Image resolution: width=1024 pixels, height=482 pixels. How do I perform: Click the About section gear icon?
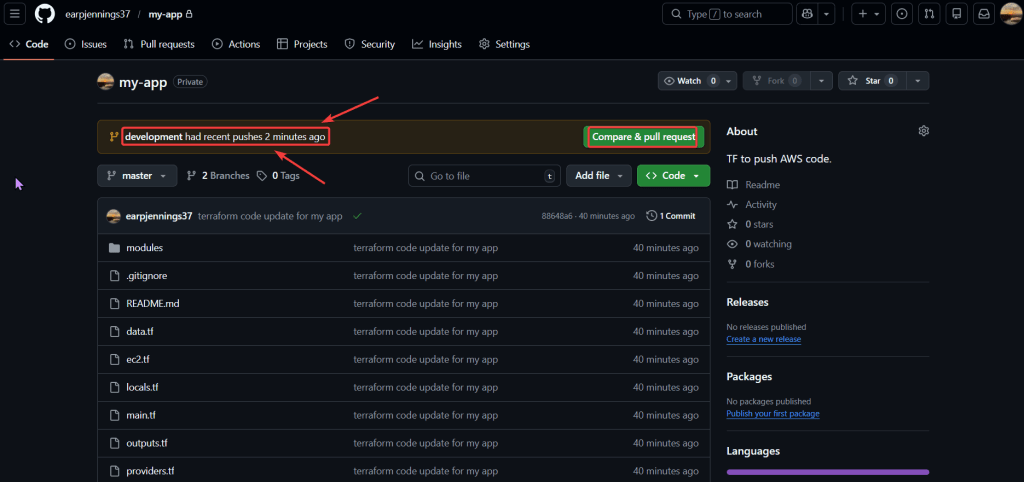pyautogui.click(x=923, y=131)
